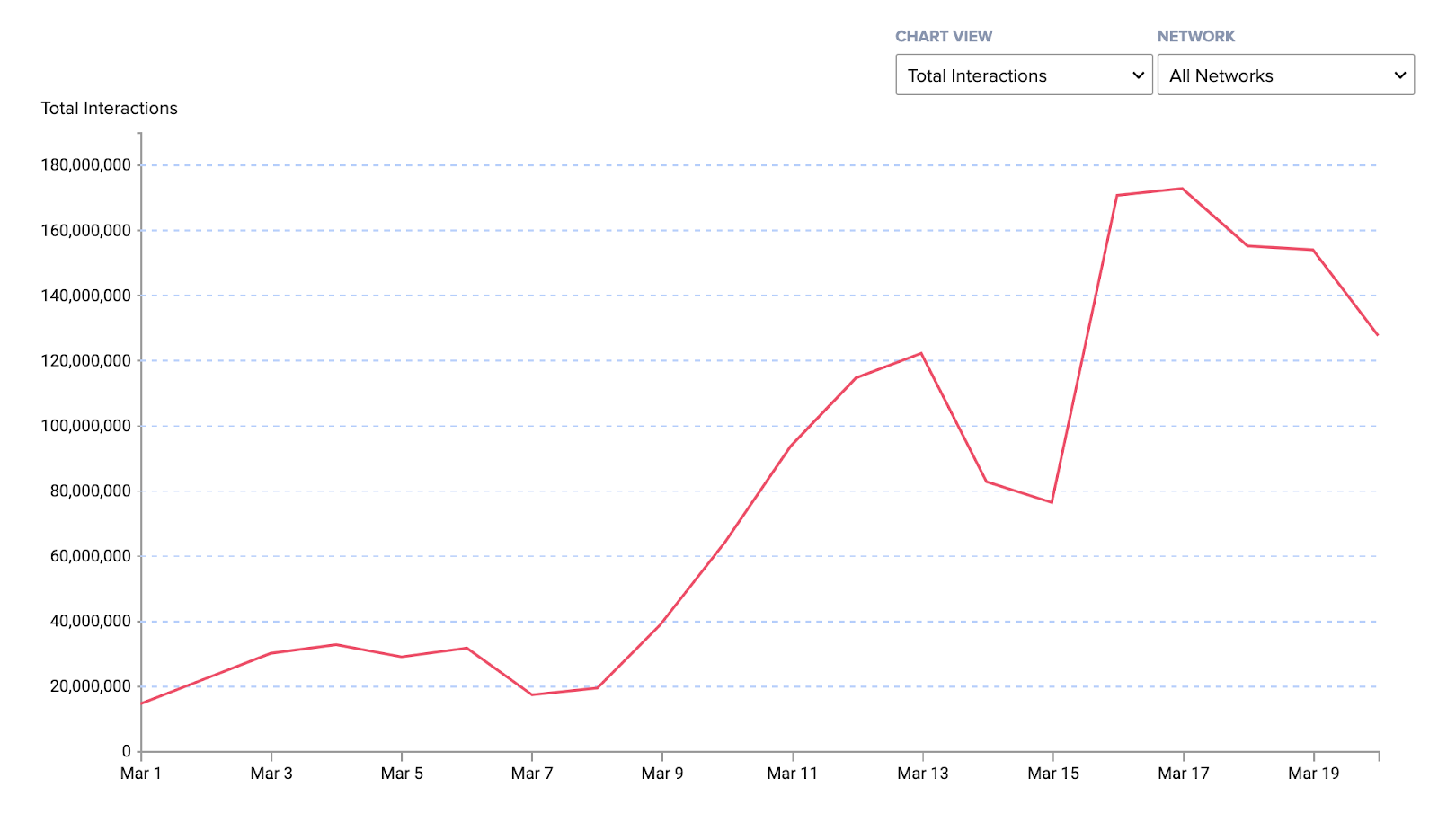1438x840 pixels.
Task: Click the 0 y-axis label
Action: point(127,751)
